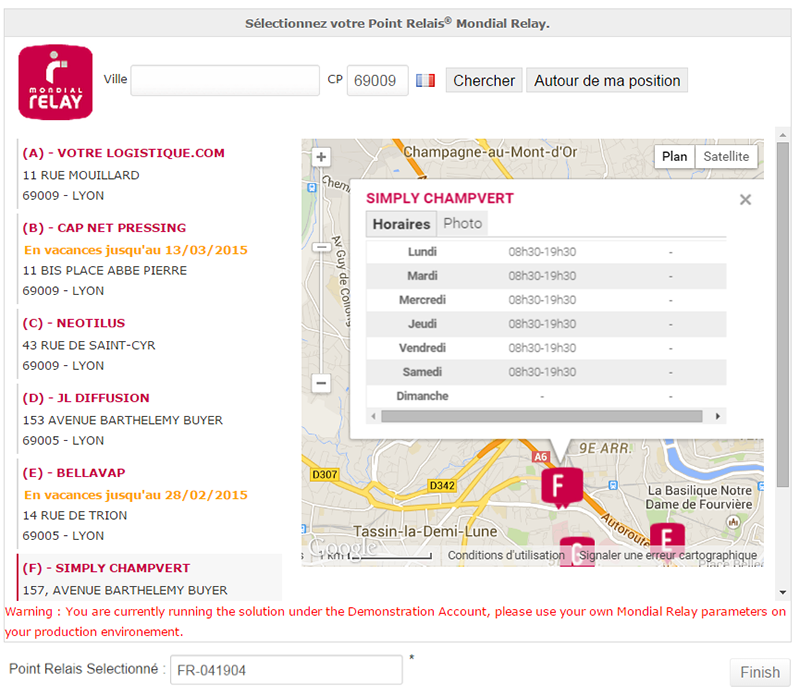Viewport: 800px width, 697px height.
Task: Click Autour de ma position button
Action: pyautogui.click(x=607, y=81)
